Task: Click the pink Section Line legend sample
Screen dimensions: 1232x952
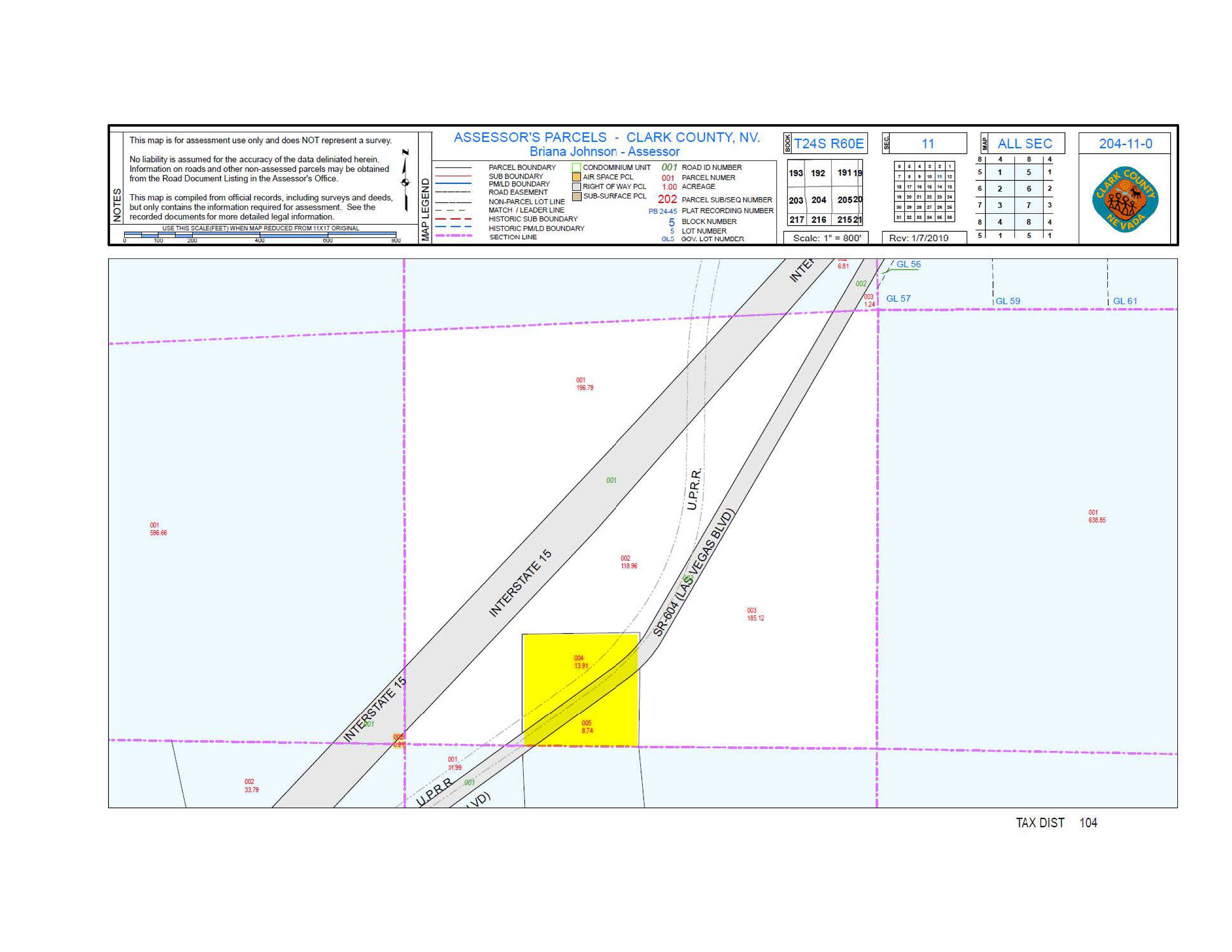Action: click(454, 236)
